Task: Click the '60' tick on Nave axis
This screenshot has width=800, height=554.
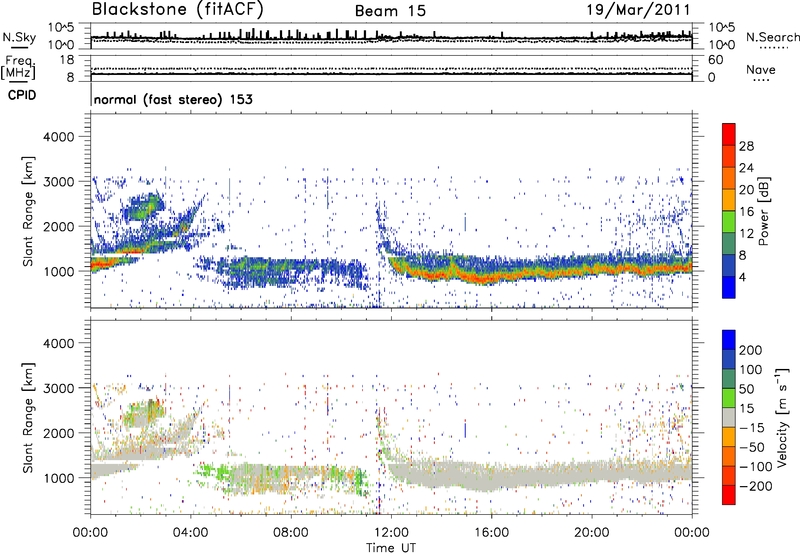Action: point(716,60)
